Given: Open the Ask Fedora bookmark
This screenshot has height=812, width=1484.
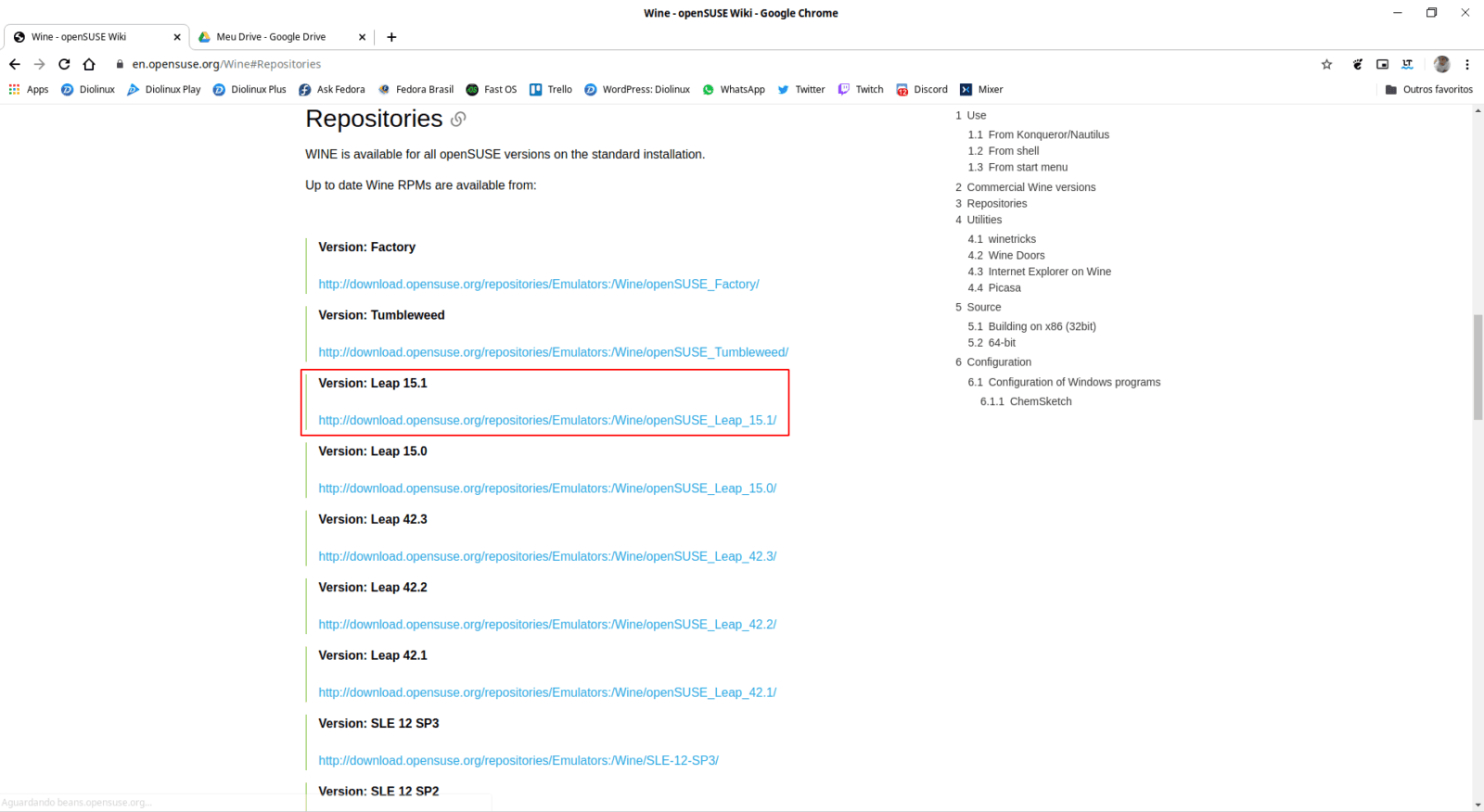Looking at the screenshot, I should 332,90.
